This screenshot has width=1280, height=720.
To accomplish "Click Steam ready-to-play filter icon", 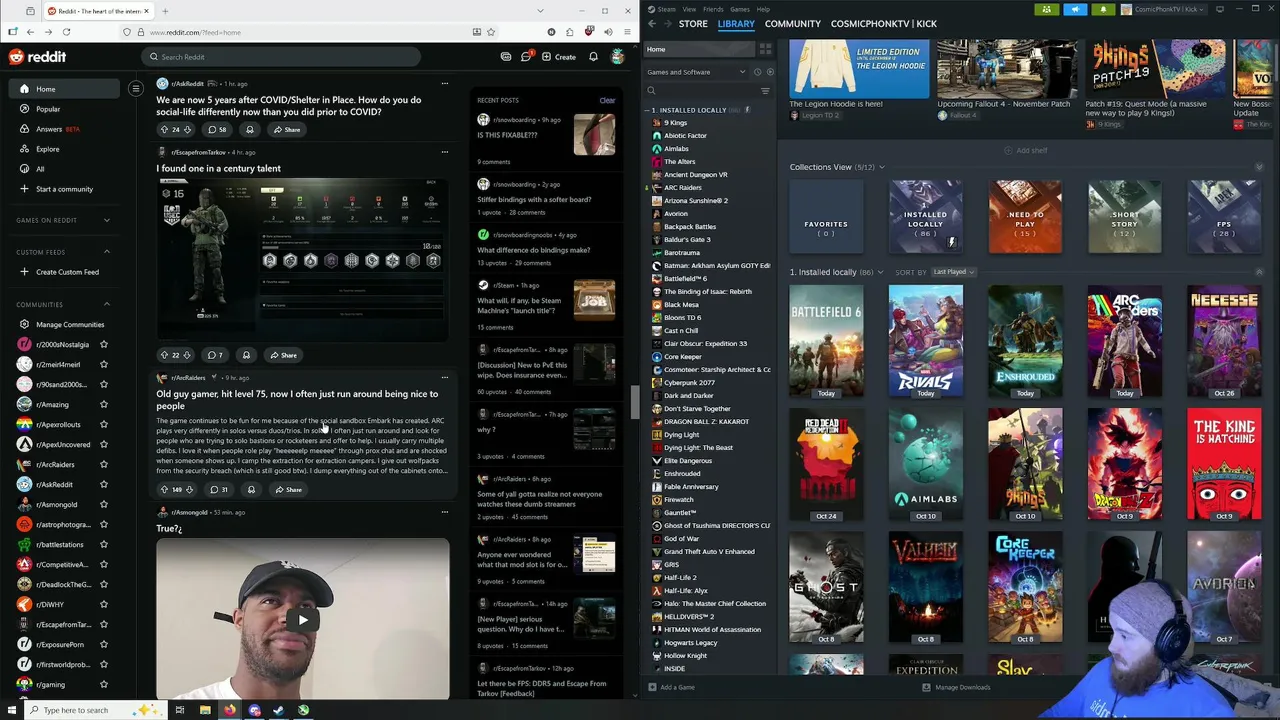I will 769,72.
